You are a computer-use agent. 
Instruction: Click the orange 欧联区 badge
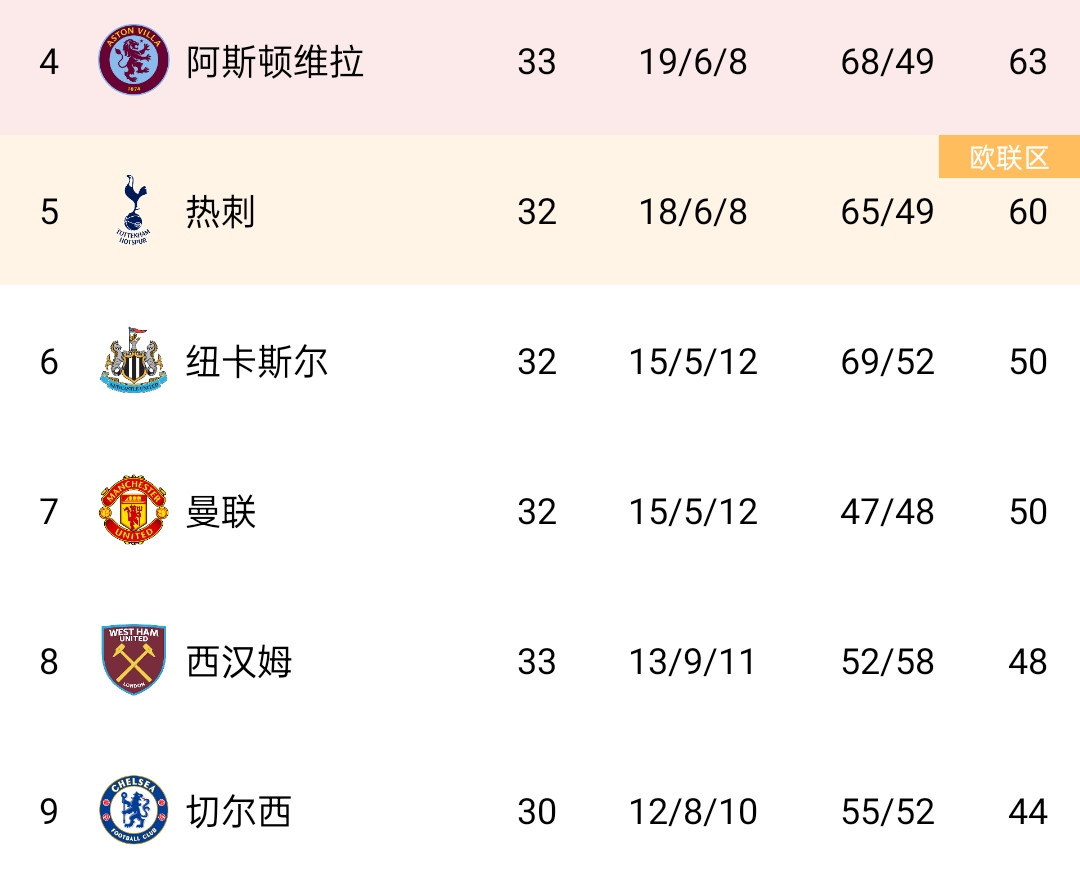pos(1009,158)
